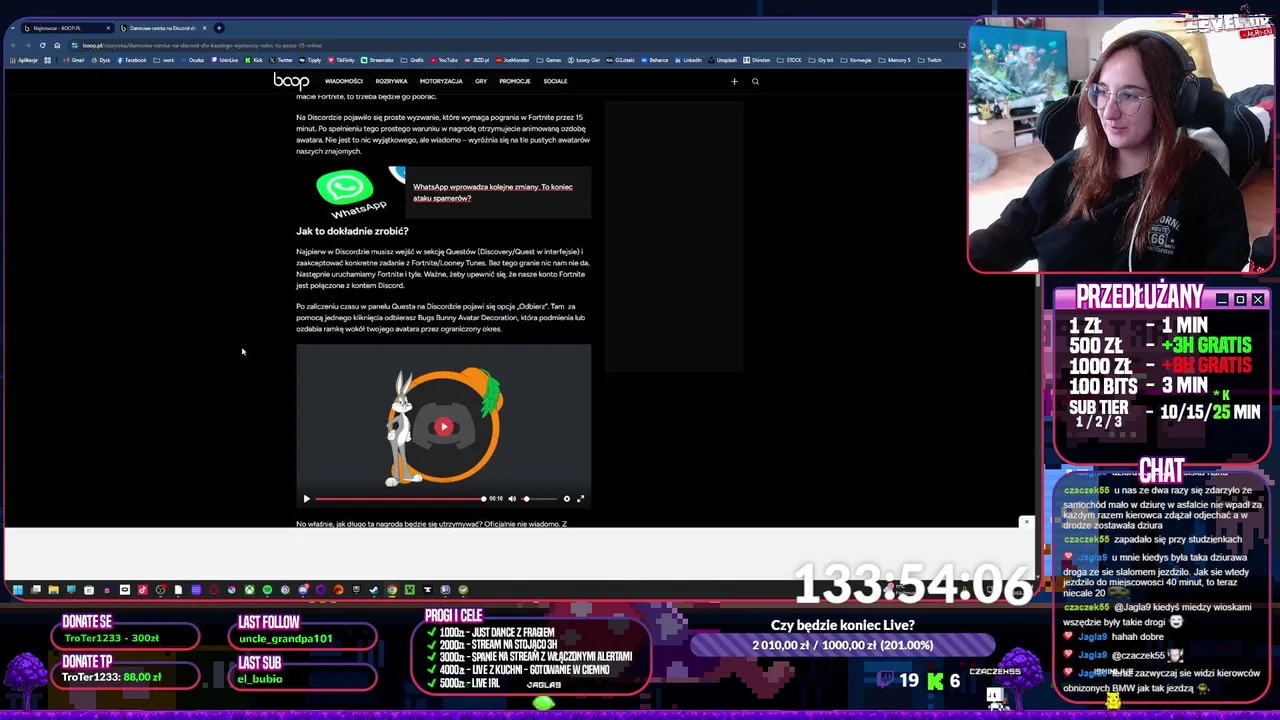
Task: Open the MOTORYZACJA menu
Action: [x=441, y=81]
